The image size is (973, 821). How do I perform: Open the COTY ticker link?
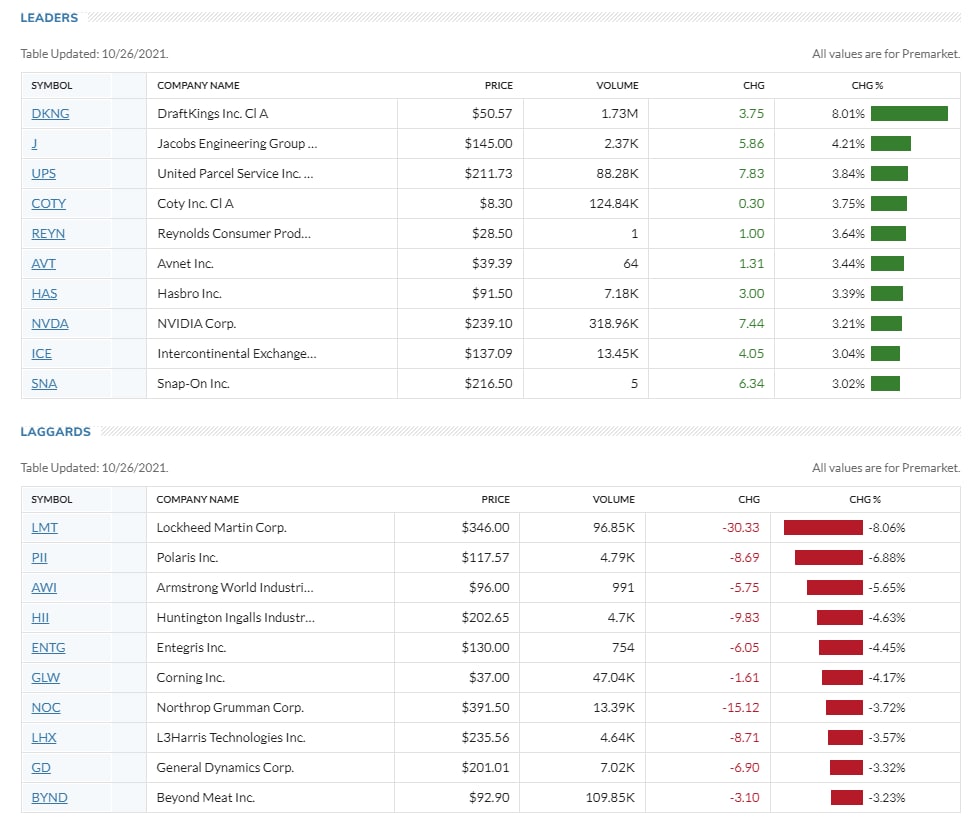click(48, 204)
